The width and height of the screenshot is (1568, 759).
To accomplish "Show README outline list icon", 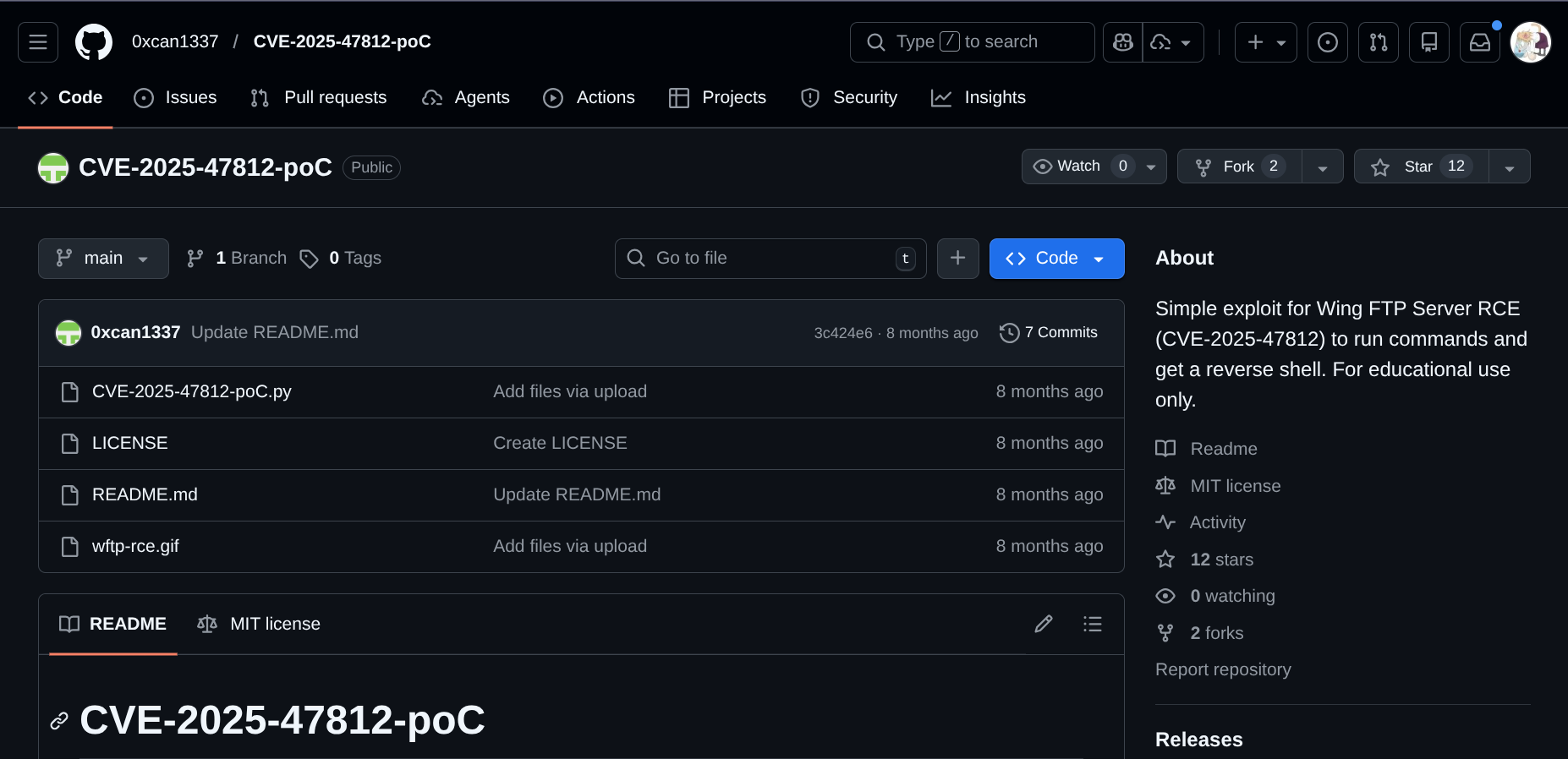I will pyautogui.click(x=1092, y=624).
